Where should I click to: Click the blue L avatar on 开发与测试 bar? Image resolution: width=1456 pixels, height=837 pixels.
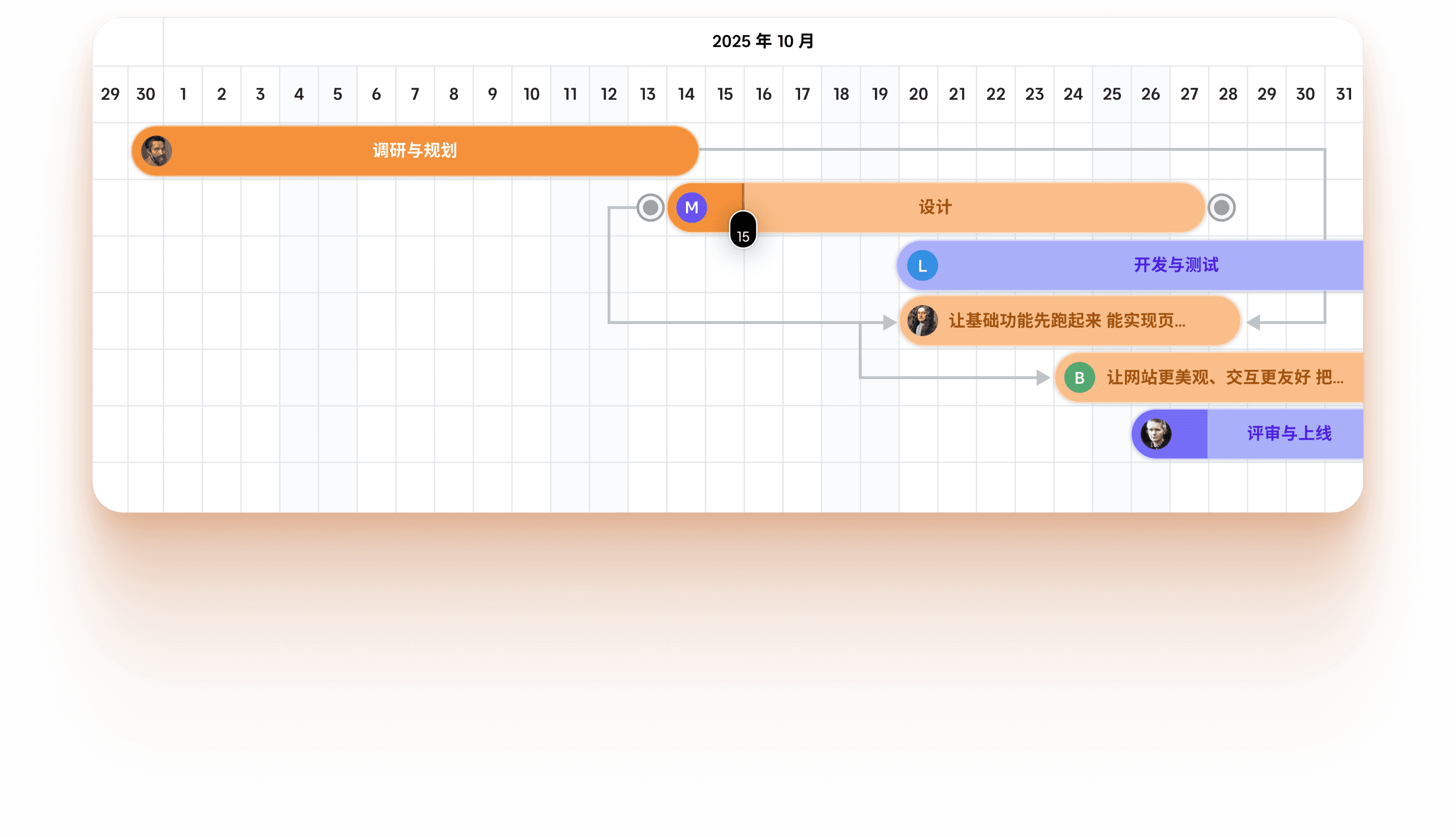pos(921,265)
